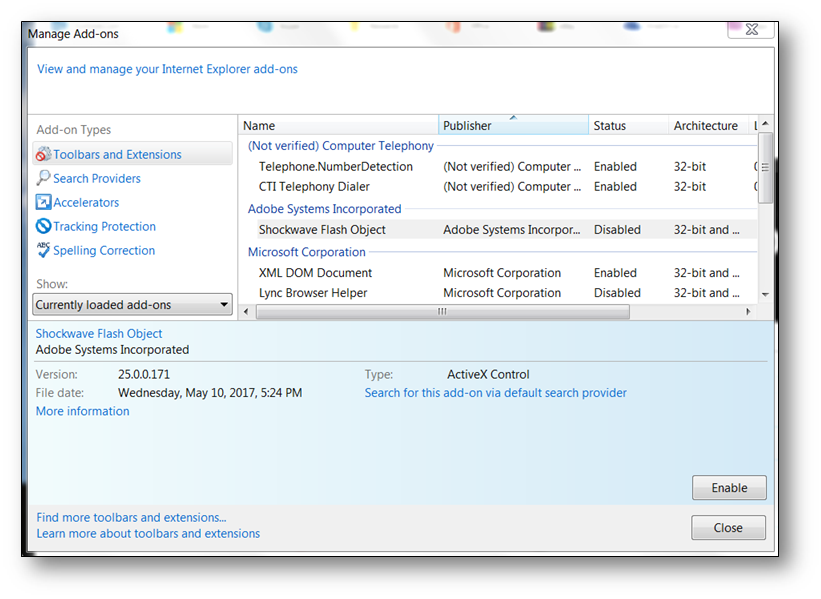Click the Search Providers magnifier icon
This screenshot has height=599, width=821.
click(x=43, y=178)
